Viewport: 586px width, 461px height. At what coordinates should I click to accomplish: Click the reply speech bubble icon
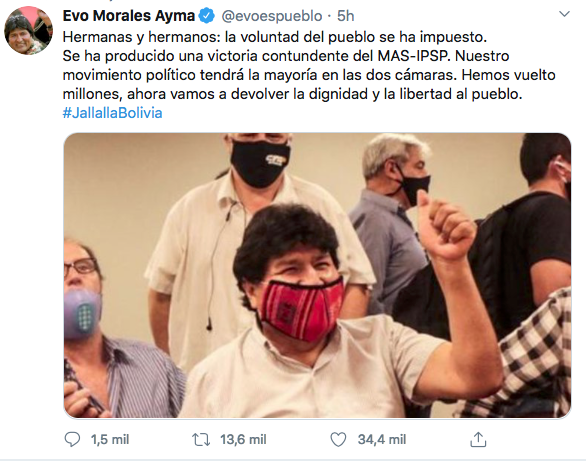click(72, 439)
